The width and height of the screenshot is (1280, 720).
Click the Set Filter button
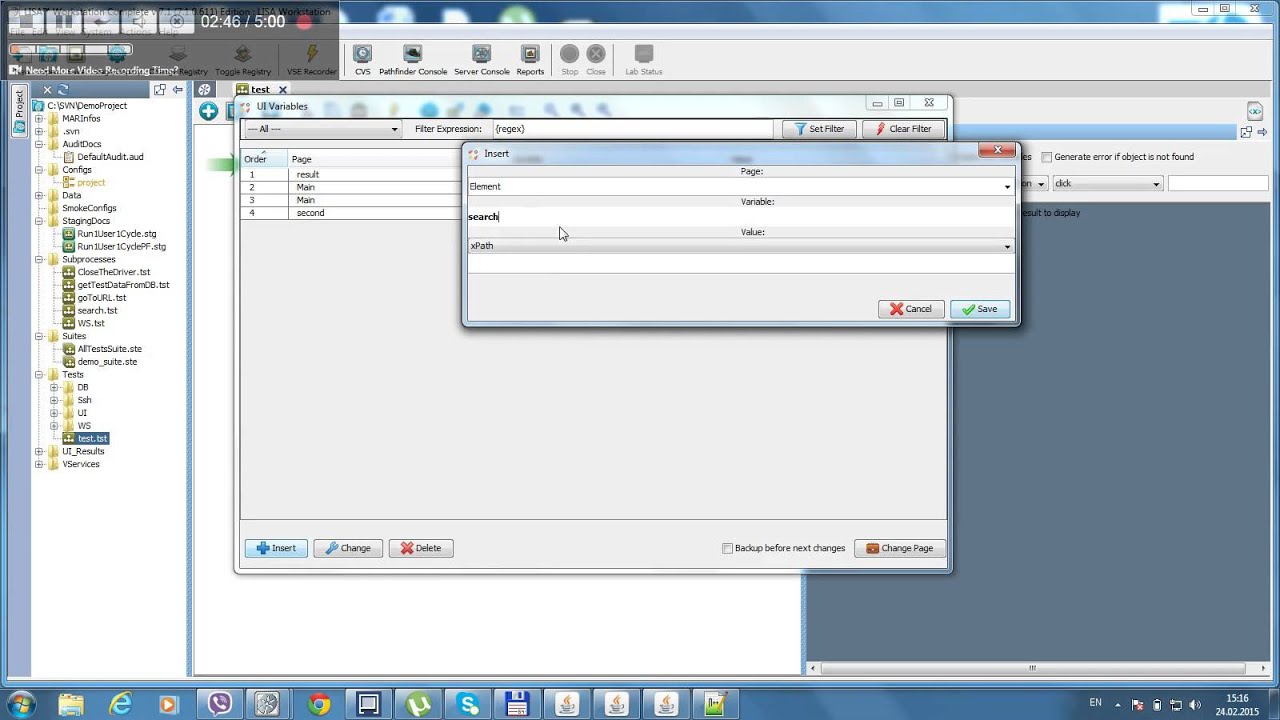pos(819,129)
